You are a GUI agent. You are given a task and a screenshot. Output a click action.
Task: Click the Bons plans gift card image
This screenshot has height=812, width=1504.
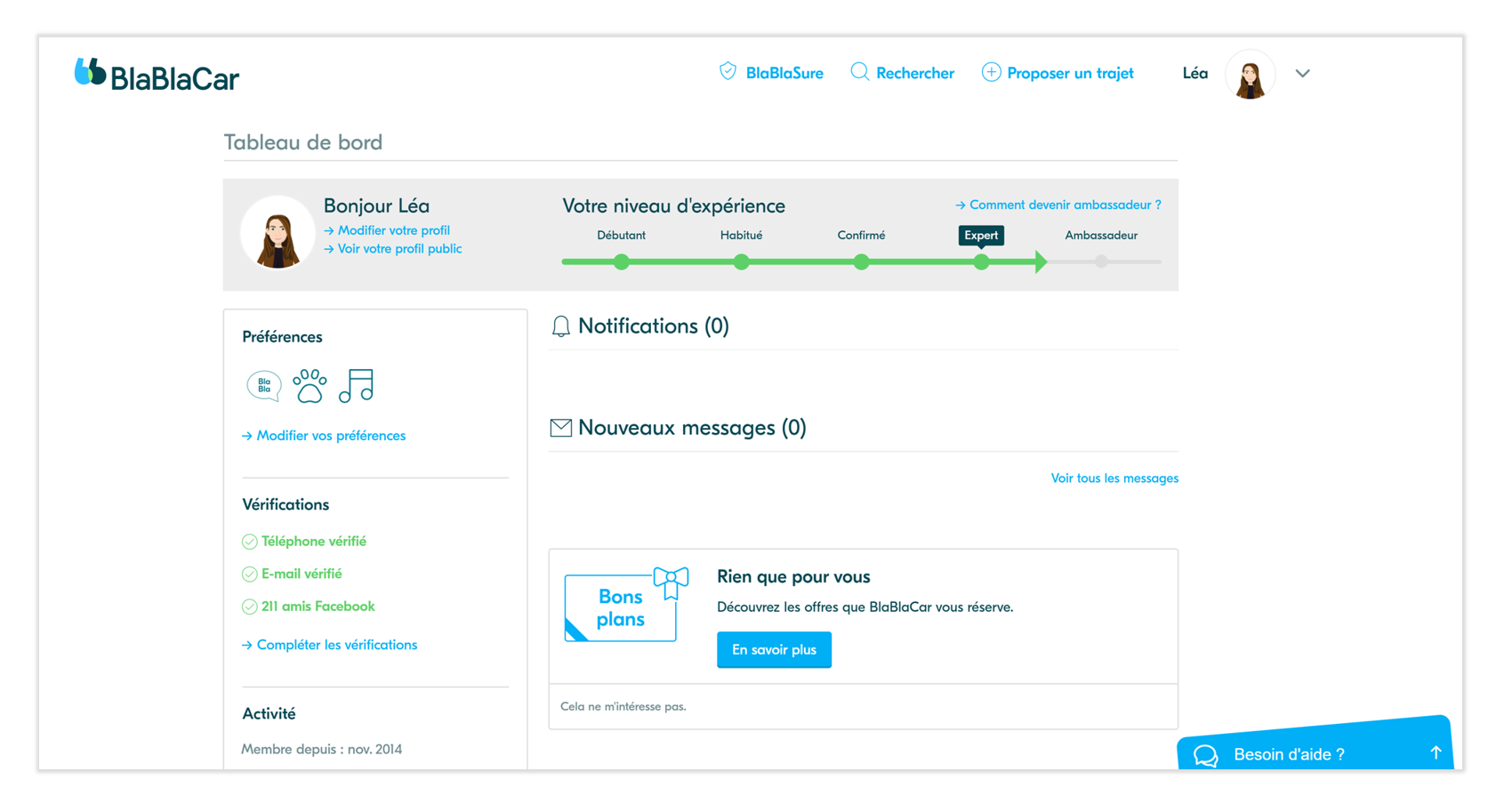(x=626, y=604)
